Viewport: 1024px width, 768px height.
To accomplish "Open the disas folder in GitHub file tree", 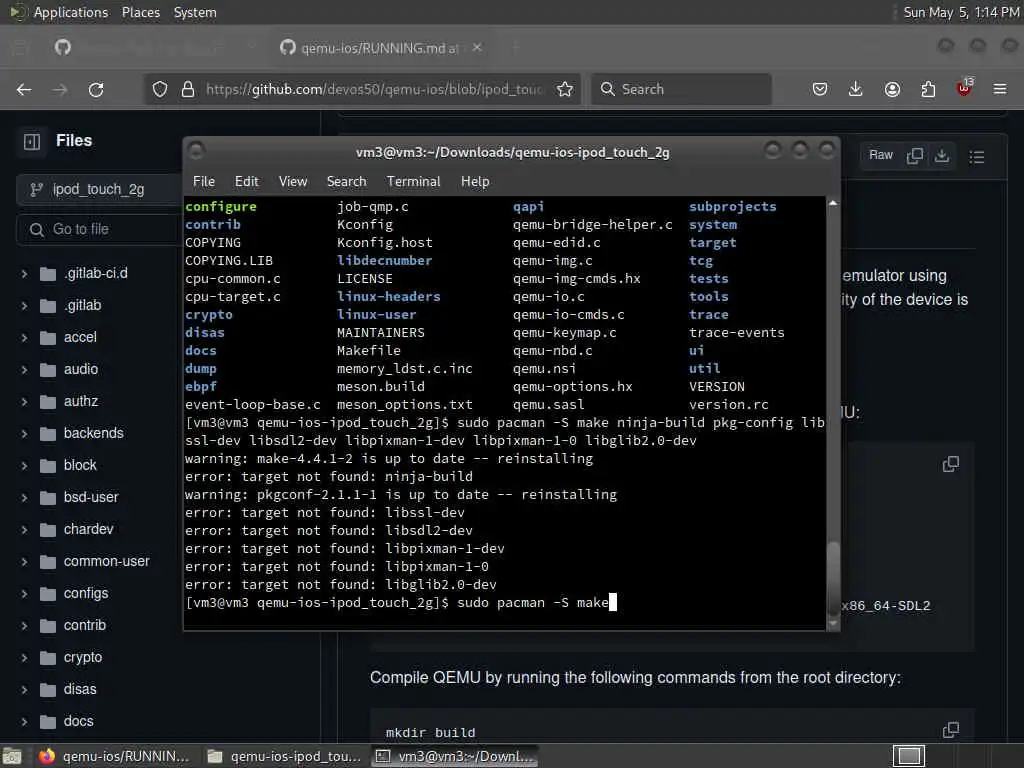I will [x=80, y=689].
